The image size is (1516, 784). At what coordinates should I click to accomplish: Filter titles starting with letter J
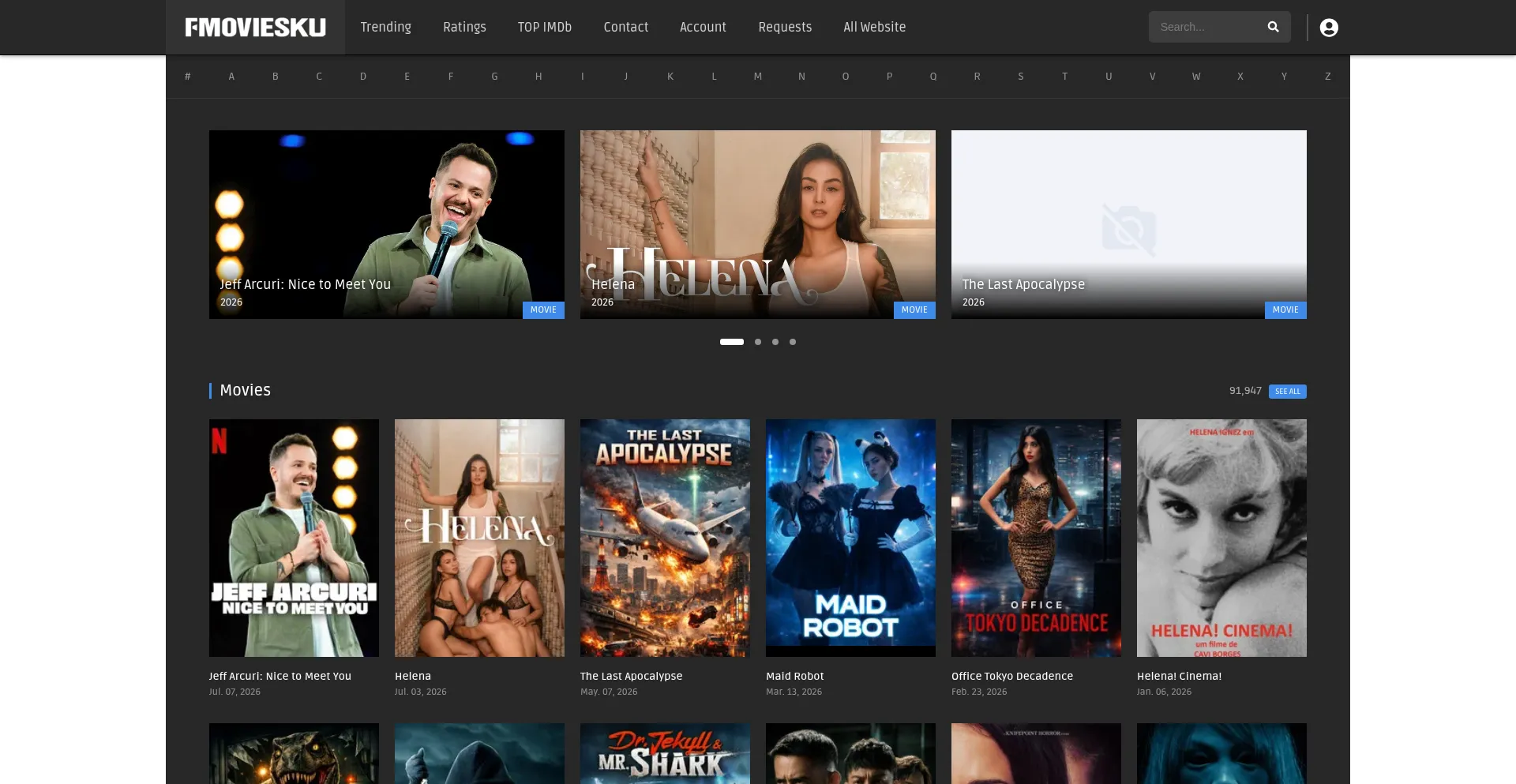[626, 77]
